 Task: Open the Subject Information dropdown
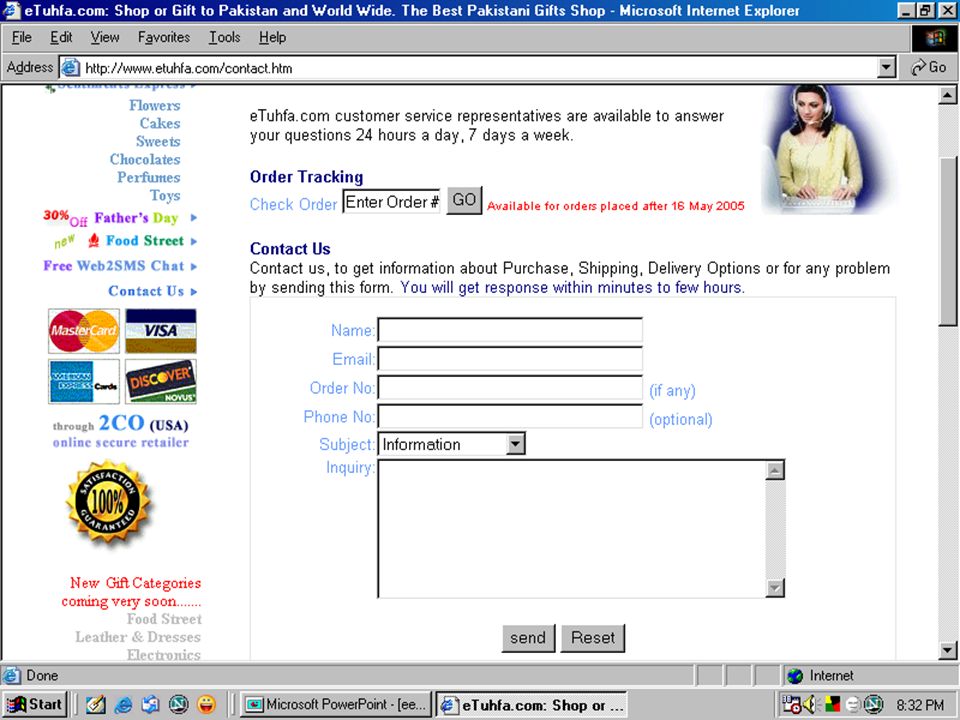[452, 444]
